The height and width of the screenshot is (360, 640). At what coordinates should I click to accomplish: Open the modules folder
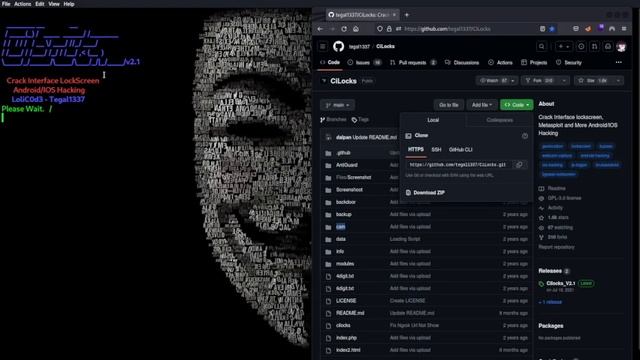coord(345,264)
